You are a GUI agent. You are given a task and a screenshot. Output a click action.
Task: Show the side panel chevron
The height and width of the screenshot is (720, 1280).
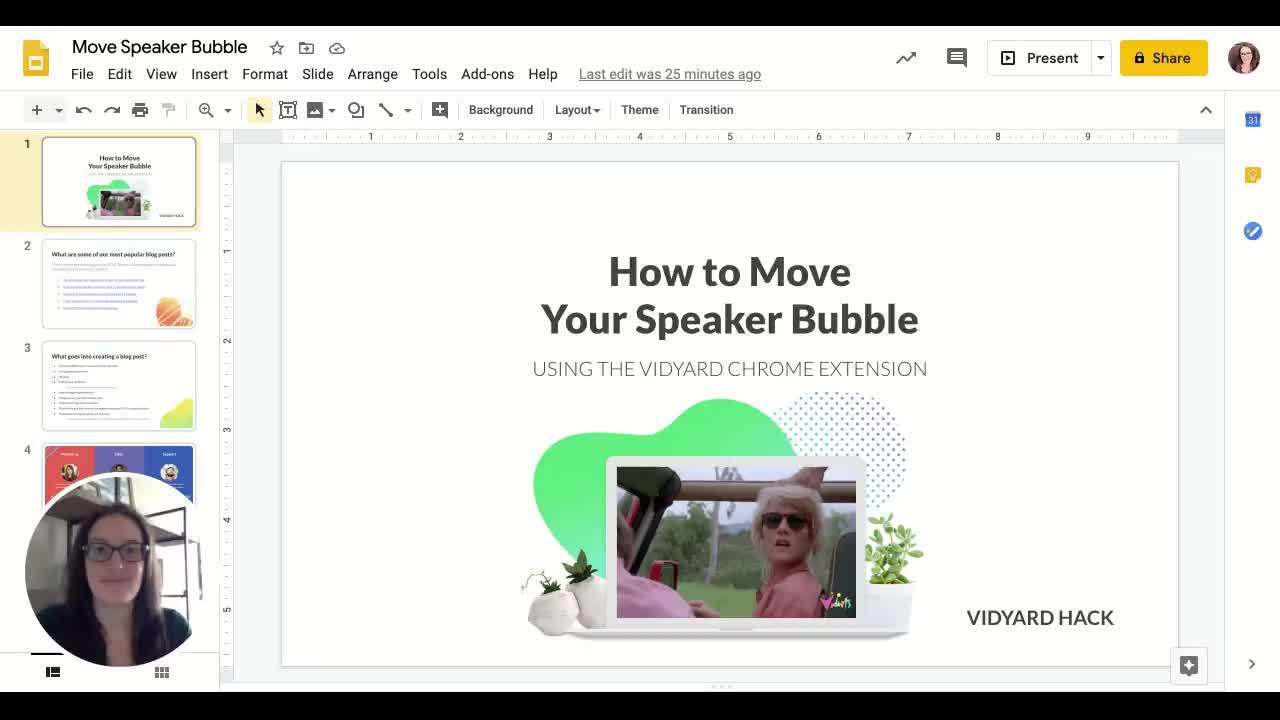(x=1252, y=664)
